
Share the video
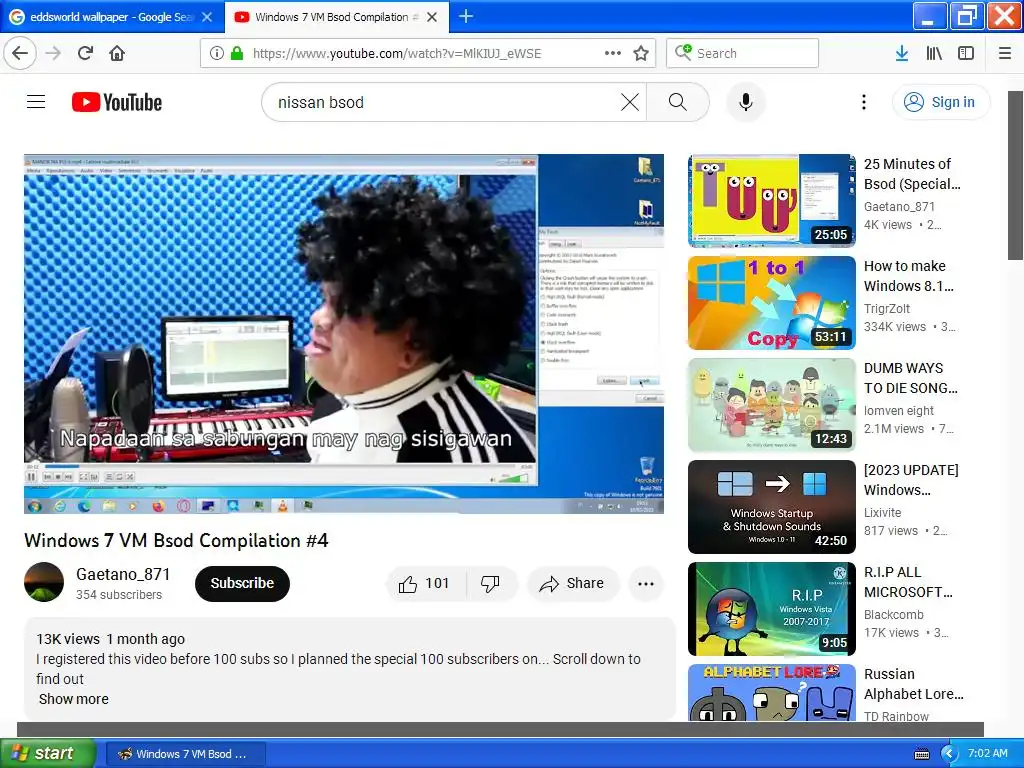coord(572,583)
